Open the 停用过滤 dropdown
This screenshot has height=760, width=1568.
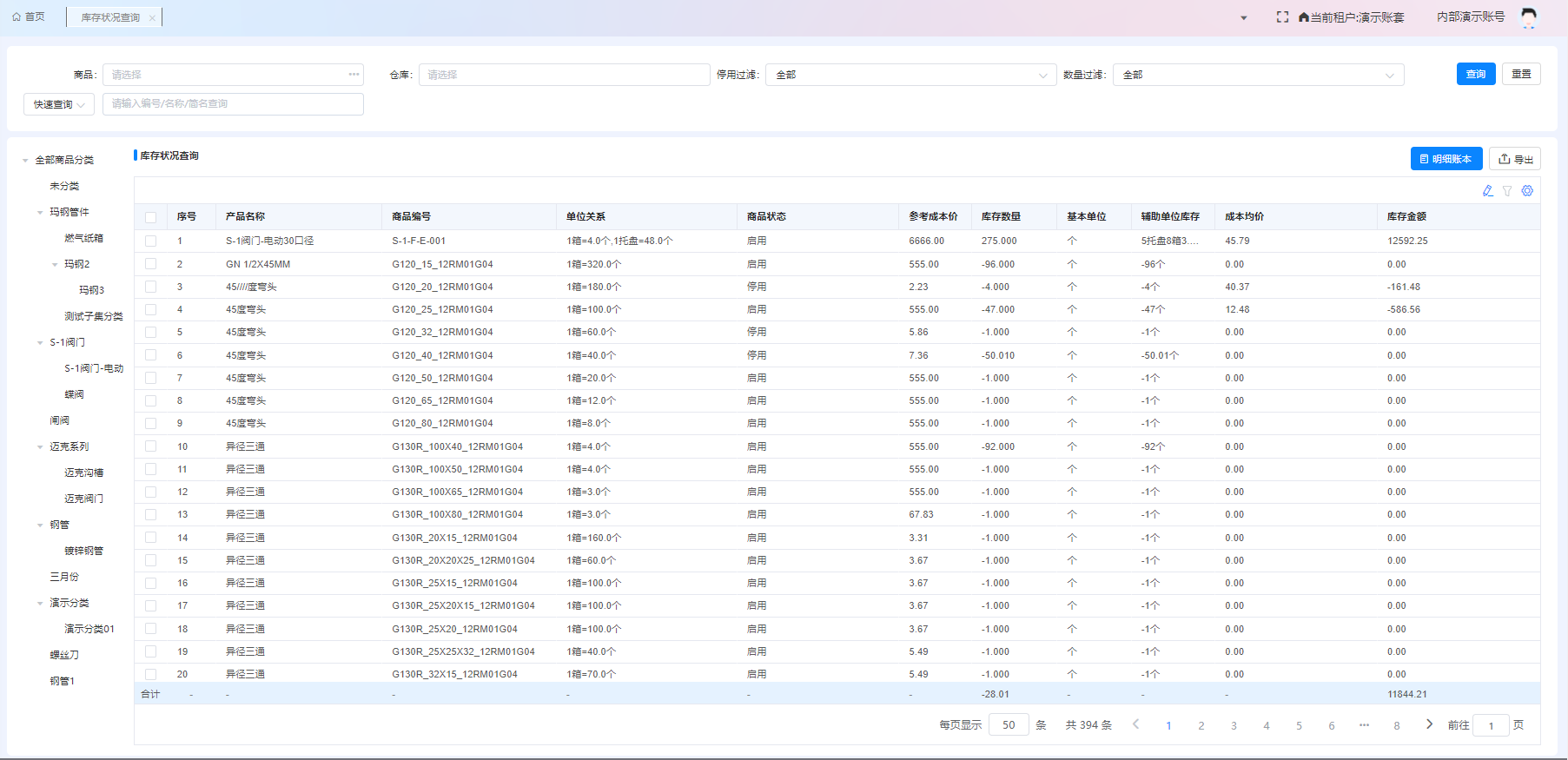[x=910, y=76]
